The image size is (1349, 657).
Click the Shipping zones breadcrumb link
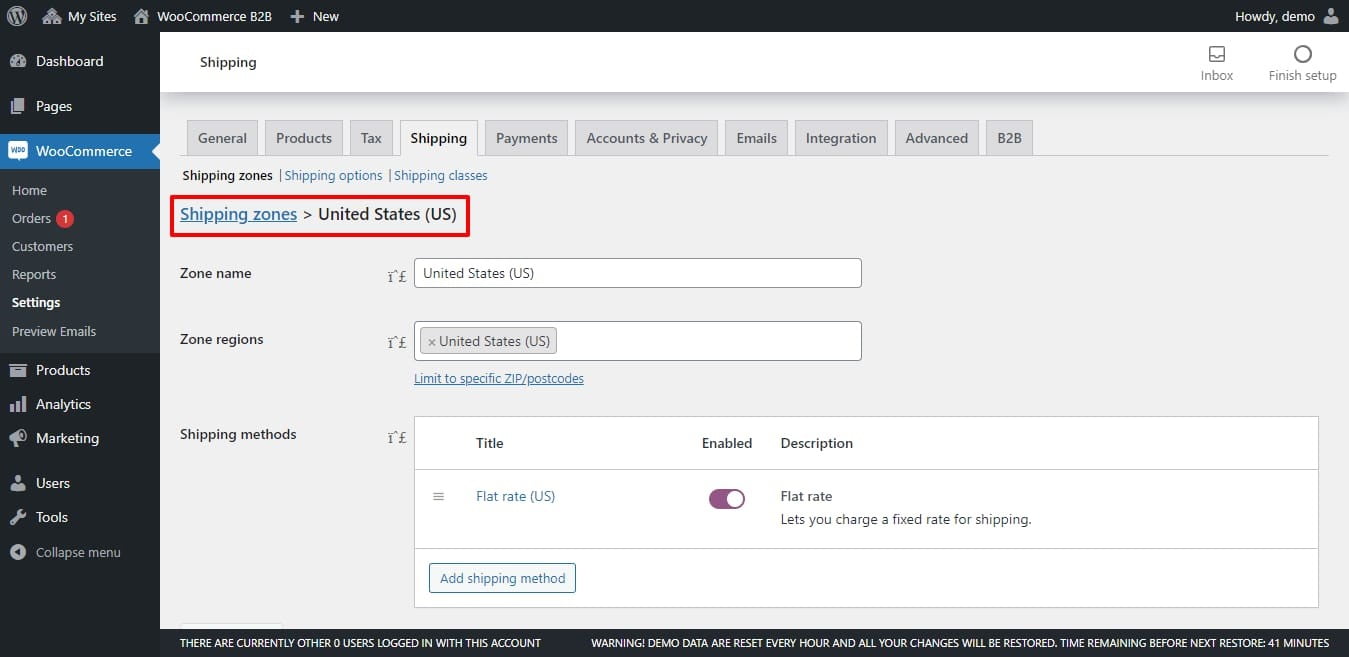click(238, 214)
